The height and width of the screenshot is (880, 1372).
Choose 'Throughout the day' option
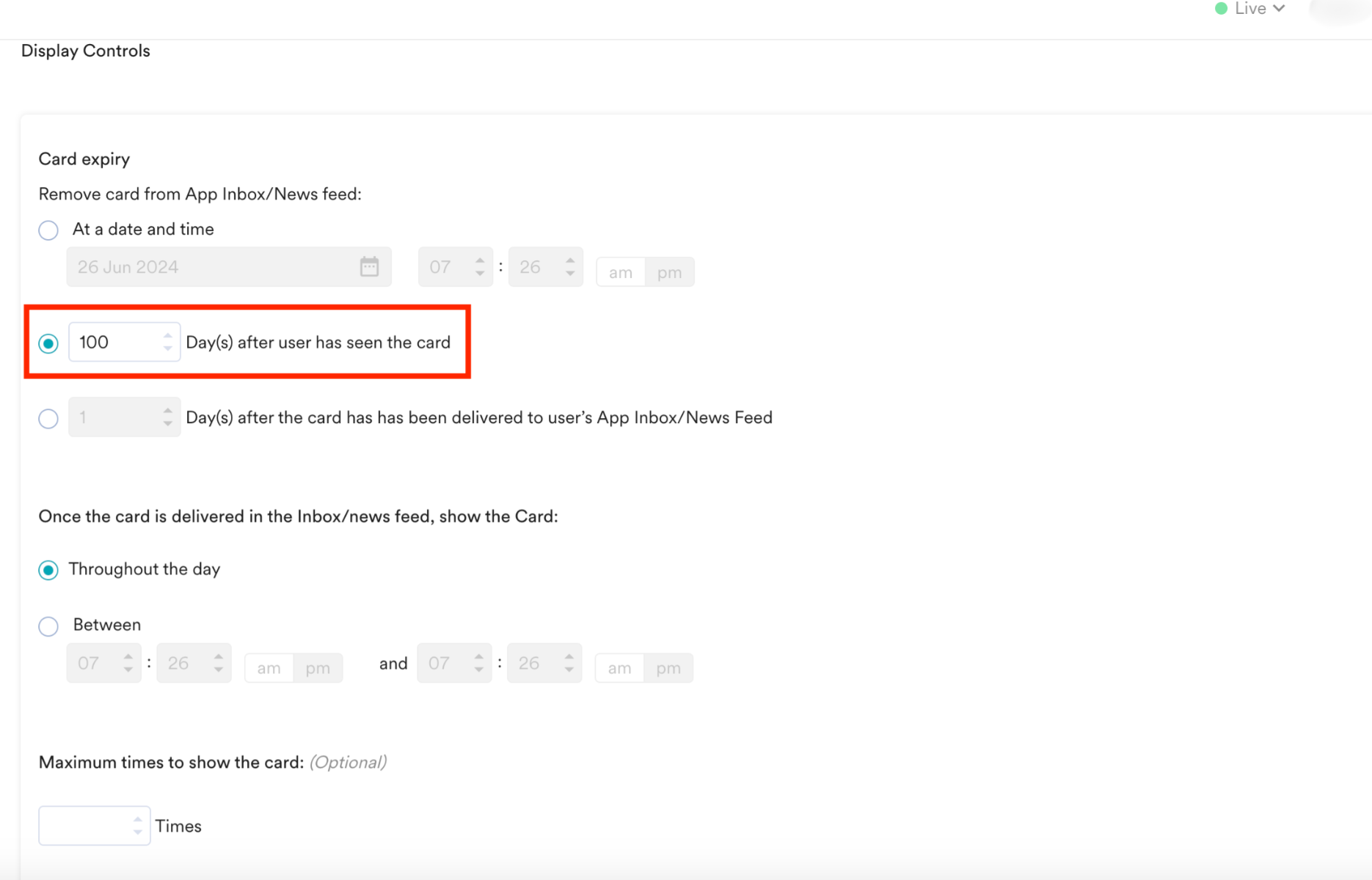click(48, 570)
